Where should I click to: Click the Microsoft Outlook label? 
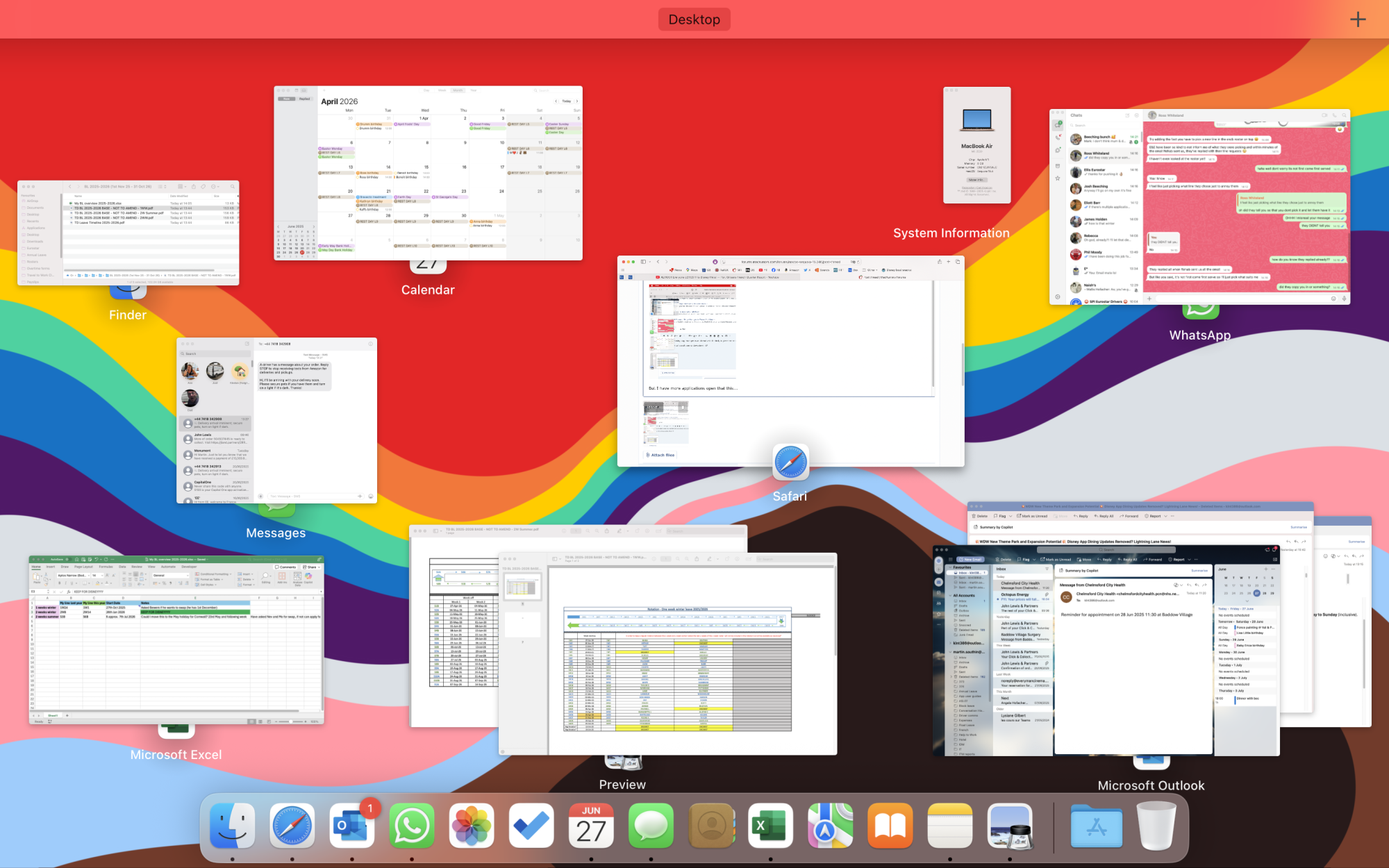click(x=1151, y=785)
